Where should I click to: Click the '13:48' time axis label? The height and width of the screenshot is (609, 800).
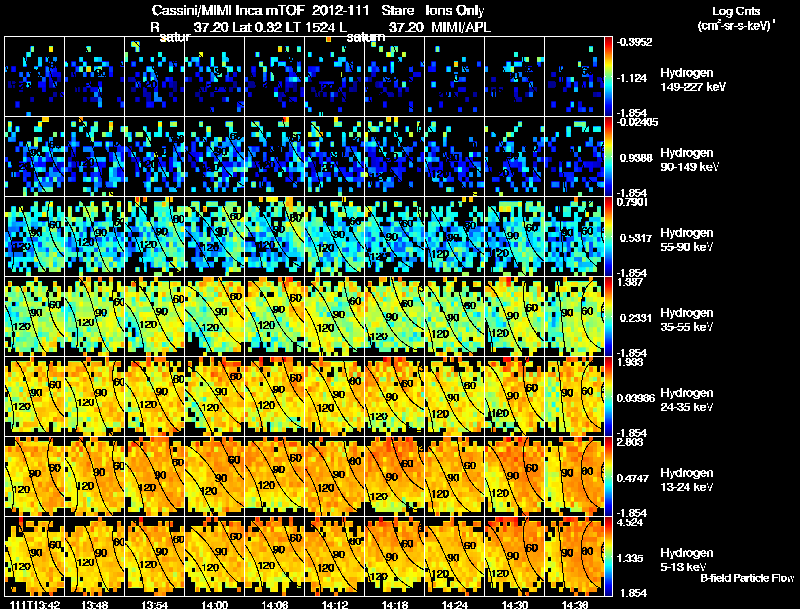tap(95, 604)
